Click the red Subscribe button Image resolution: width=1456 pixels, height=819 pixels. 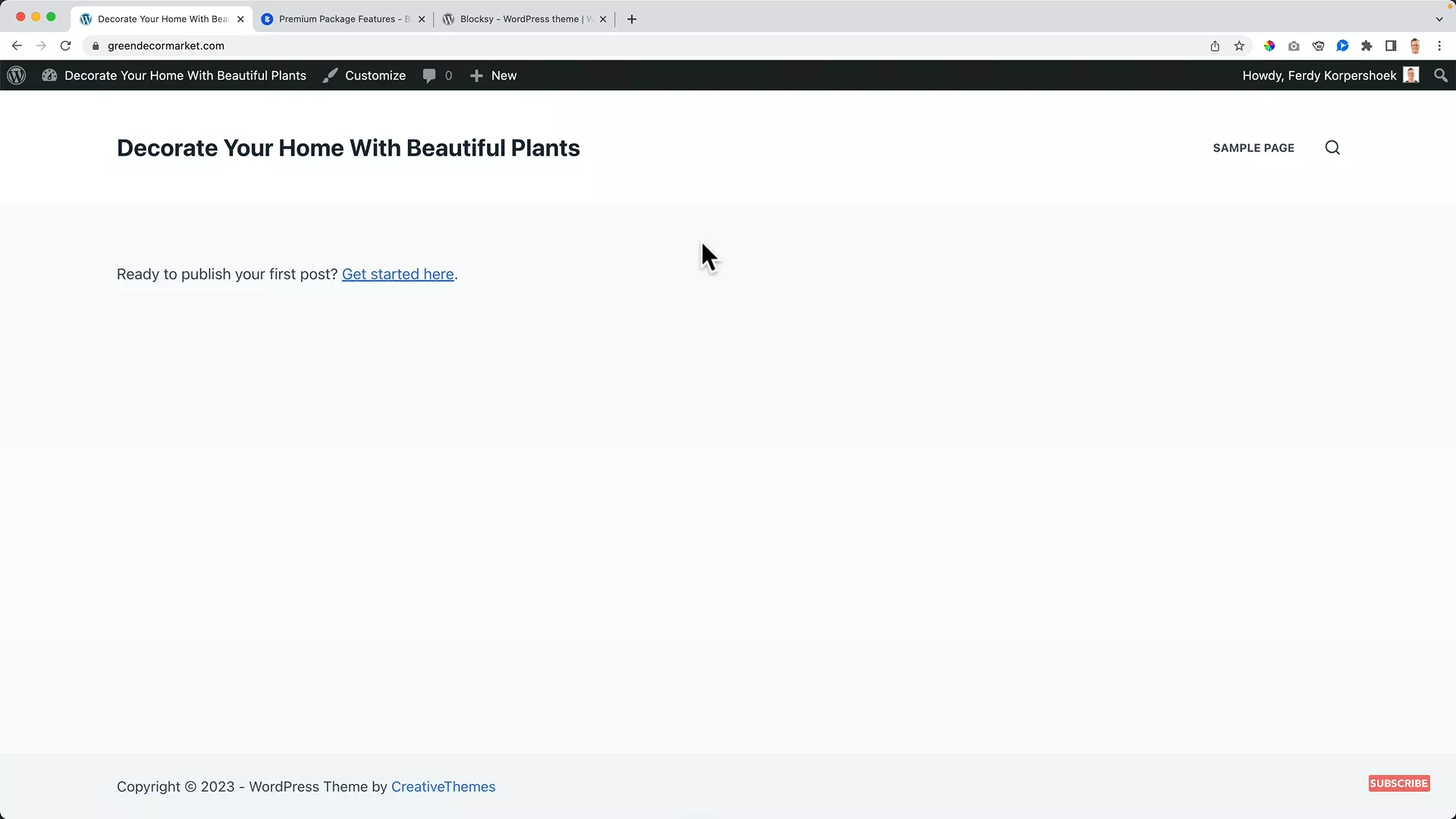(1398, 783)
